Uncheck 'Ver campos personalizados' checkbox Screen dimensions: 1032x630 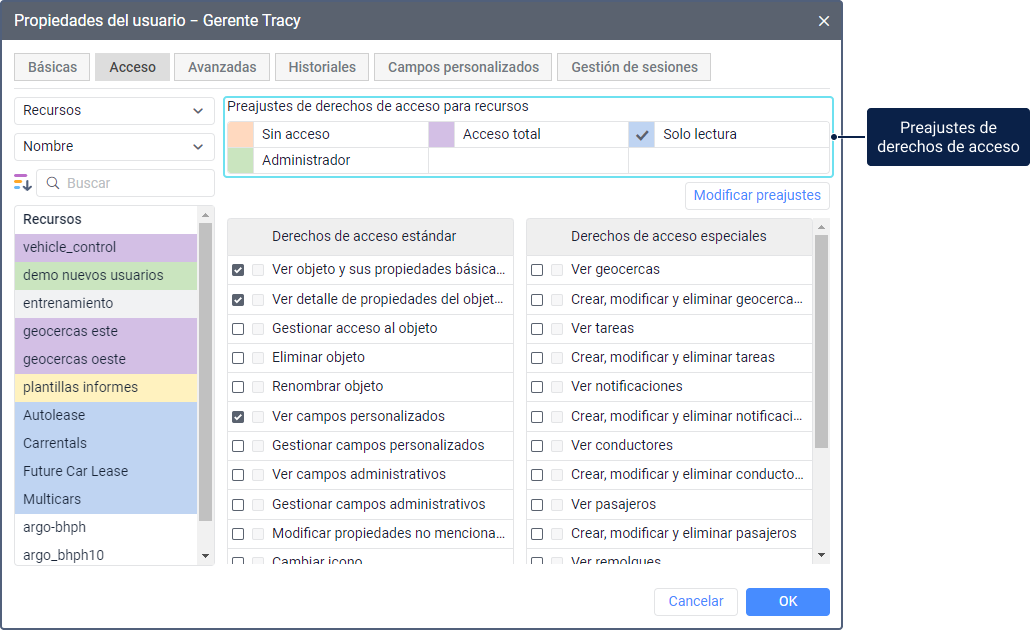238,416
